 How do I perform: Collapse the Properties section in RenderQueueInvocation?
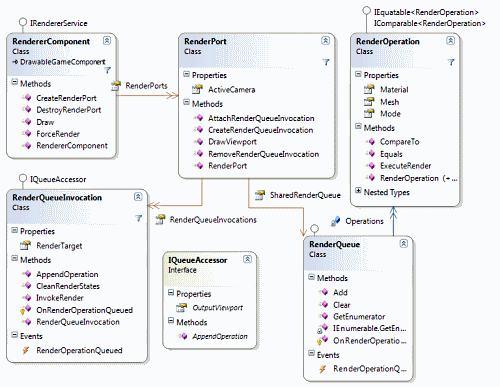14,230
